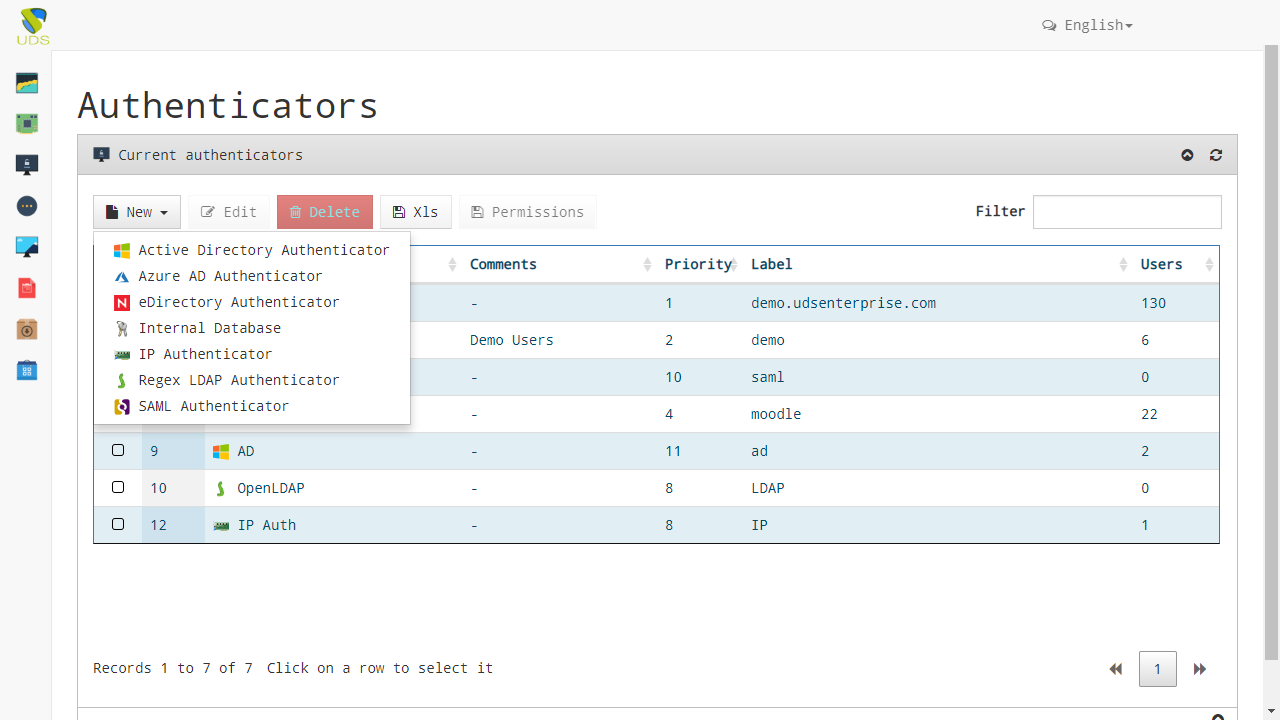The image size is (1280, 720).
Task: Select the IP Auth row checkbox
Action: pyautogui.click(x=118, y=524)
